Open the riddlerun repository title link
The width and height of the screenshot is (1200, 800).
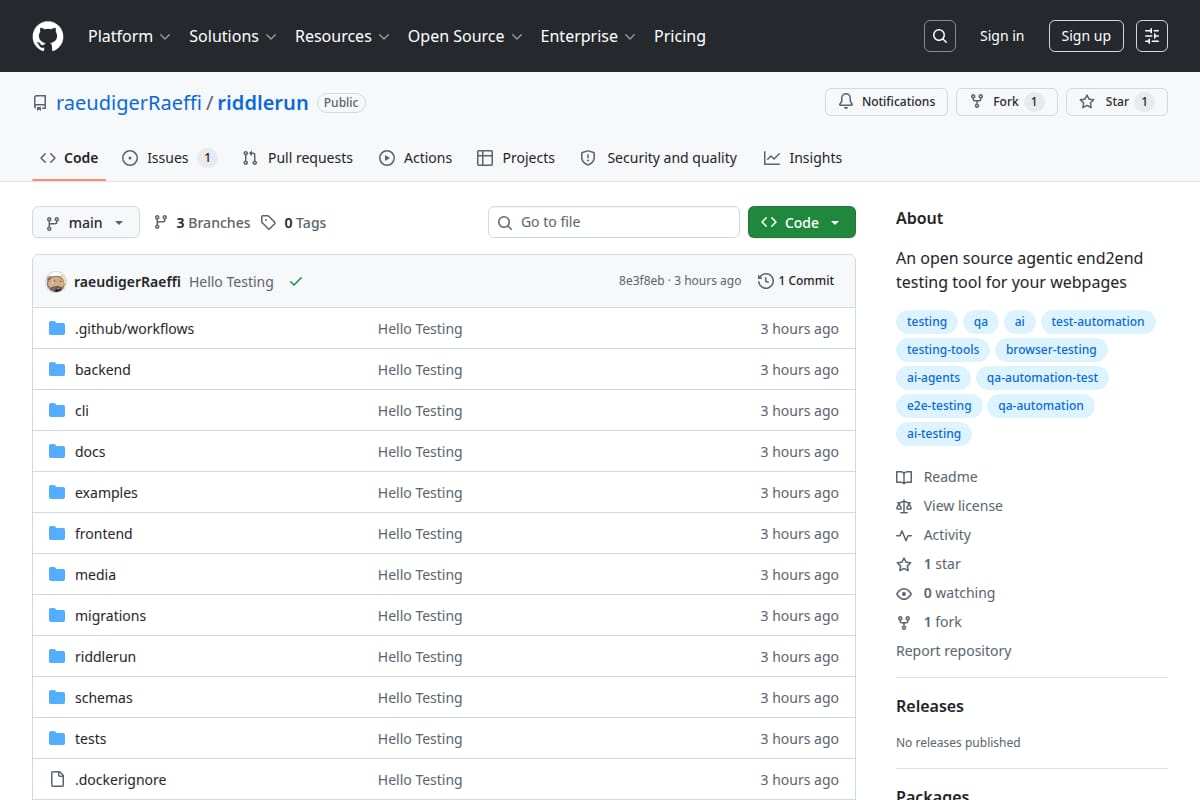(x=263, y=103)
